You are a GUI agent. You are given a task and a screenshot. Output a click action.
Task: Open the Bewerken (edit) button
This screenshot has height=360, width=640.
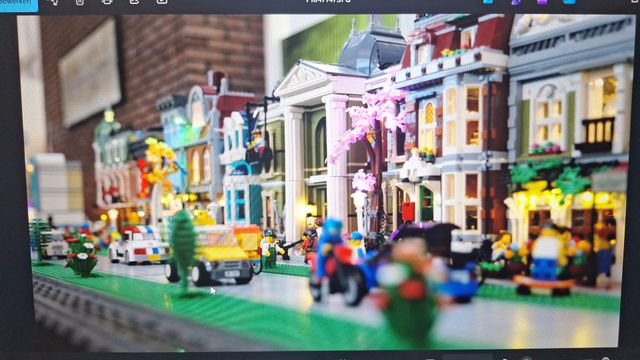click(19, 4)
